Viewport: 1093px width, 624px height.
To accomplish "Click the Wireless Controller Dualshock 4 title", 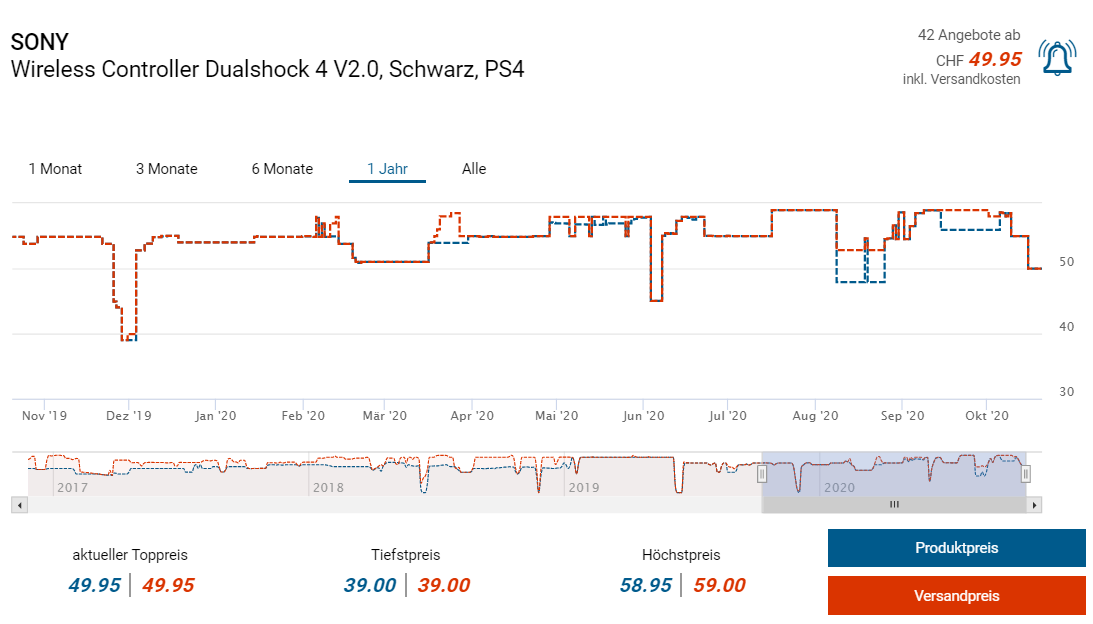I will click(267, 69).
